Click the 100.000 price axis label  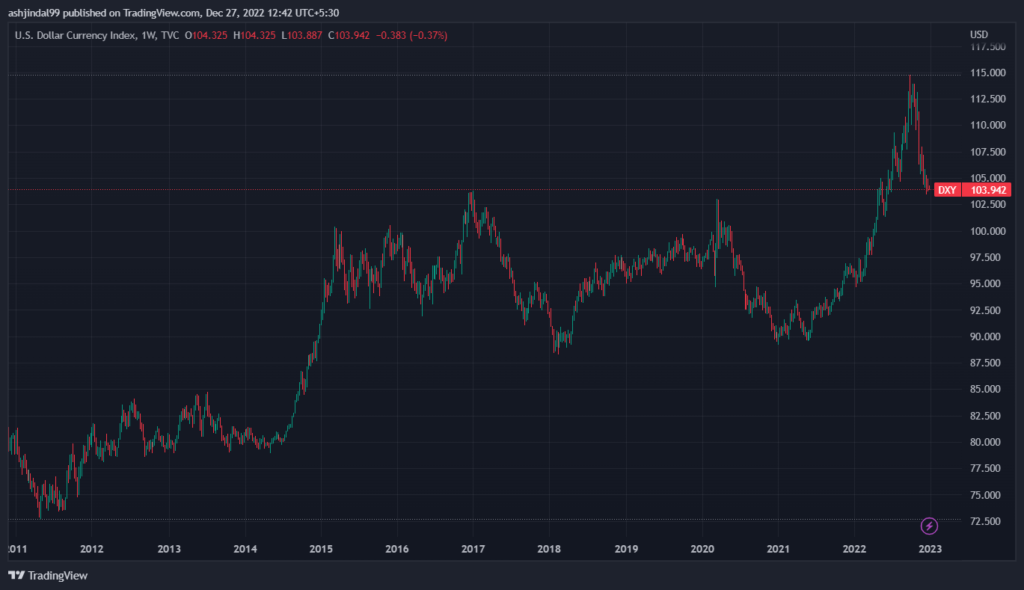click(x=987, y=231)
